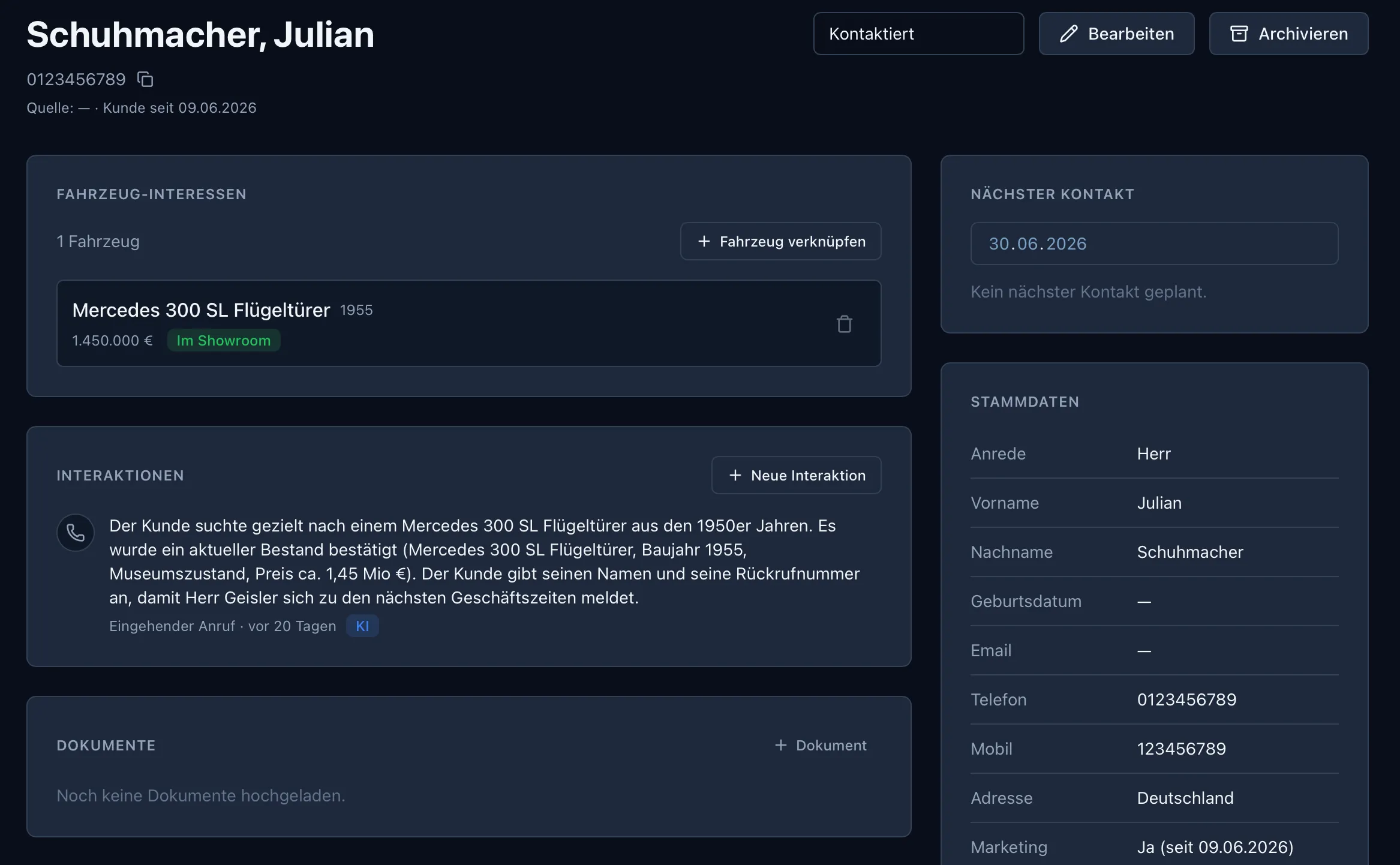Upload a Dokument via the add link

pos(820,745)
